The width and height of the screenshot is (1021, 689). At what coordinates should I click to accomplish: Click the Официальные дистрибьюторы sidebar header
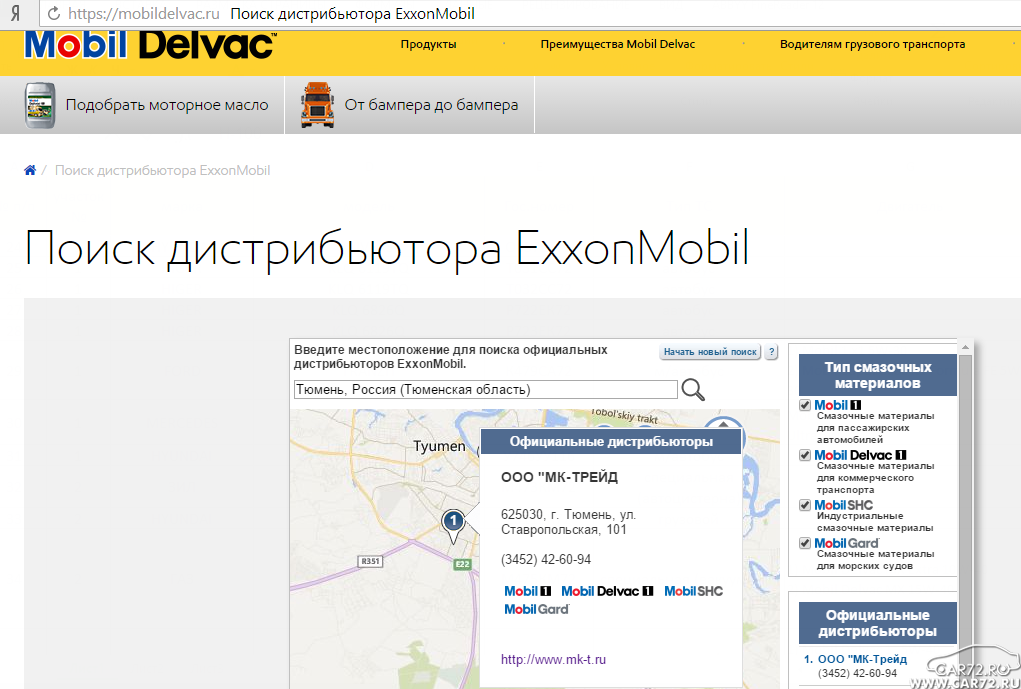pyautogui.click(x=878, y=623)
